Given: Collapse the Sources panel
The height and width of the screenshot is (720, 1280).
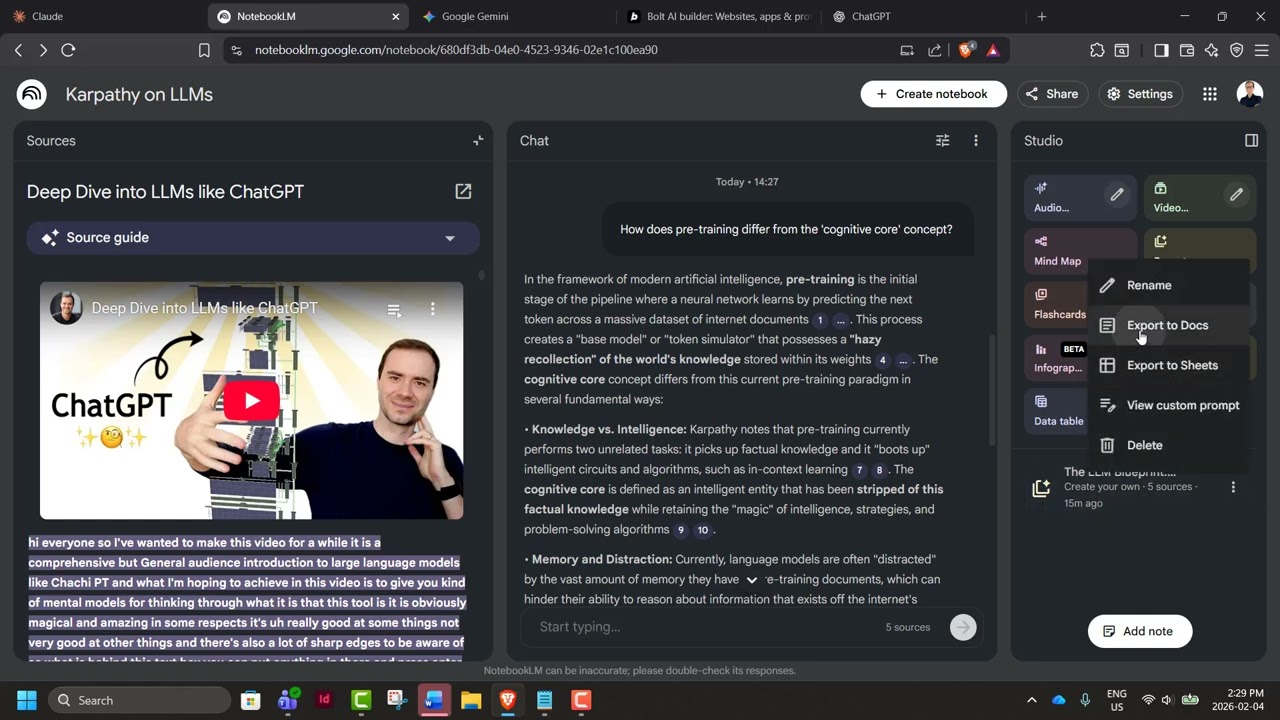Looking at the screenshot, I should click(x=478, y=141).
